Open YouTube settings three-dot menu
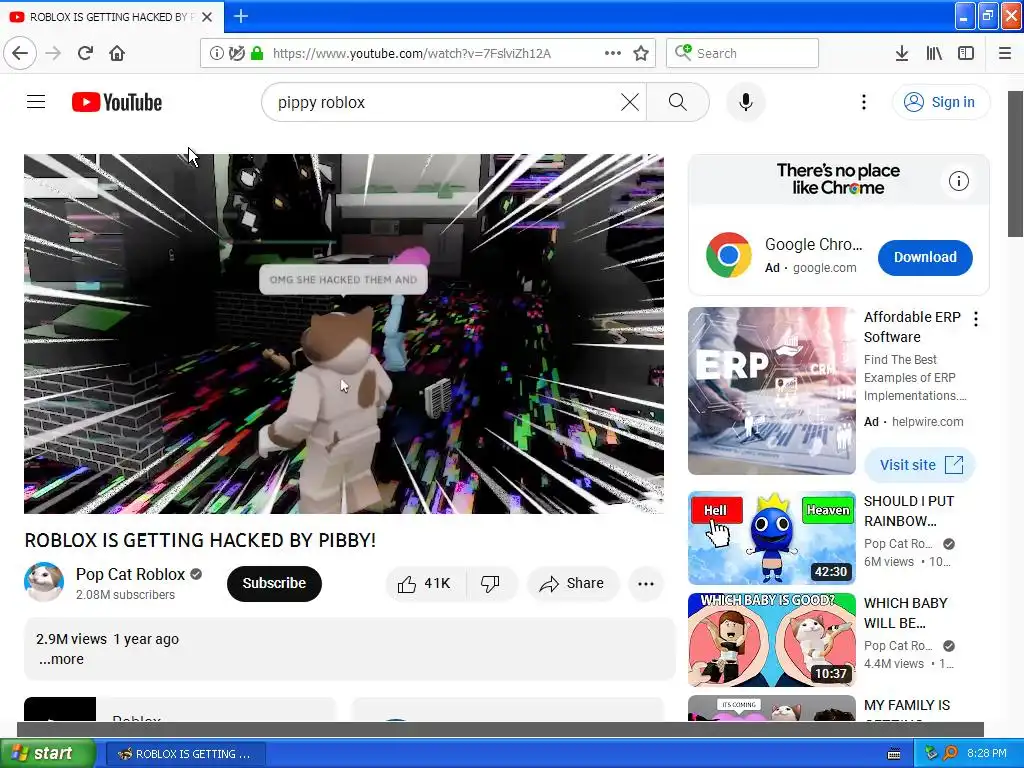The height and width of the screenshot is (768, 1024). [863, 102]
